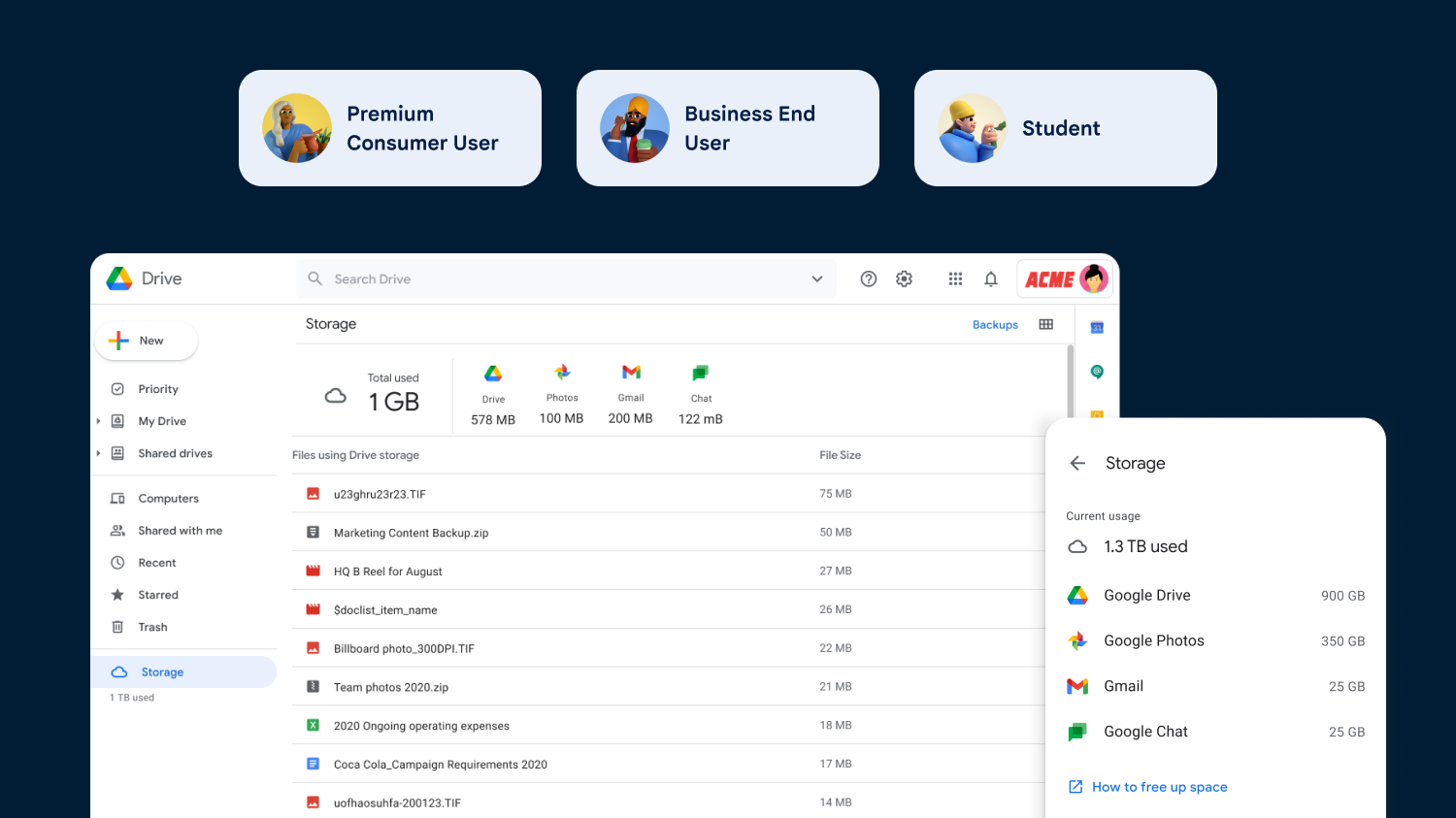The height and width of the screenshot is (818, 1456).
Task: Click the Google Drive logo
Action: click(119, 279)
